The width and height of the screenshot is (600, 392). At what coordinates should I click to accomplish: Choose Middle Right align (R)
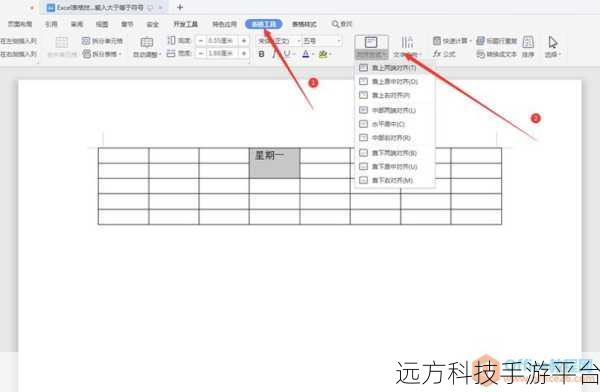[395, 137]
